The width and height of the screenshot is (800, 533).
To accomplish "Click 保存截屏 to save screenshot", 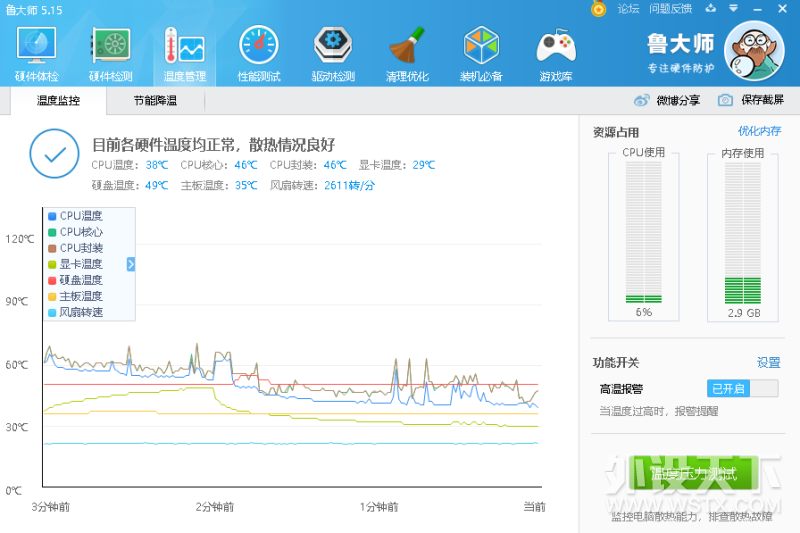I will [762, 100].
